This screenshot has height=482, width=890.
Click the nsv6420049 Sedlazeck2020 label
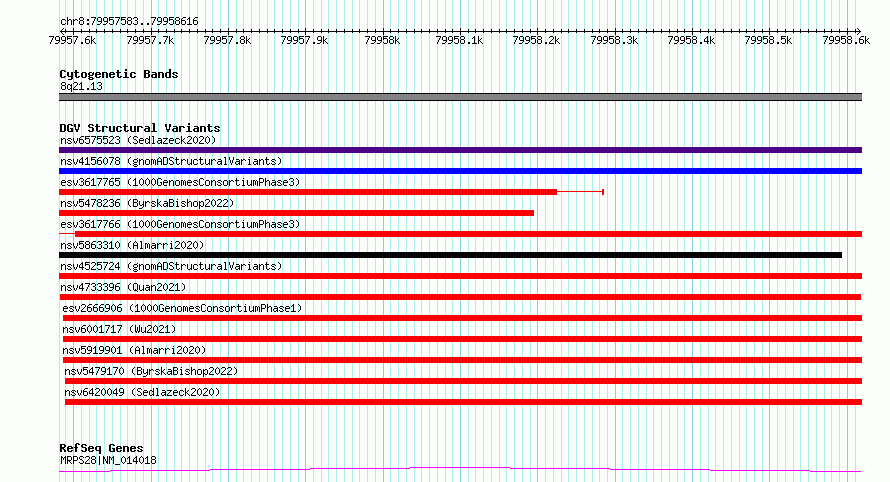point(142,392)
